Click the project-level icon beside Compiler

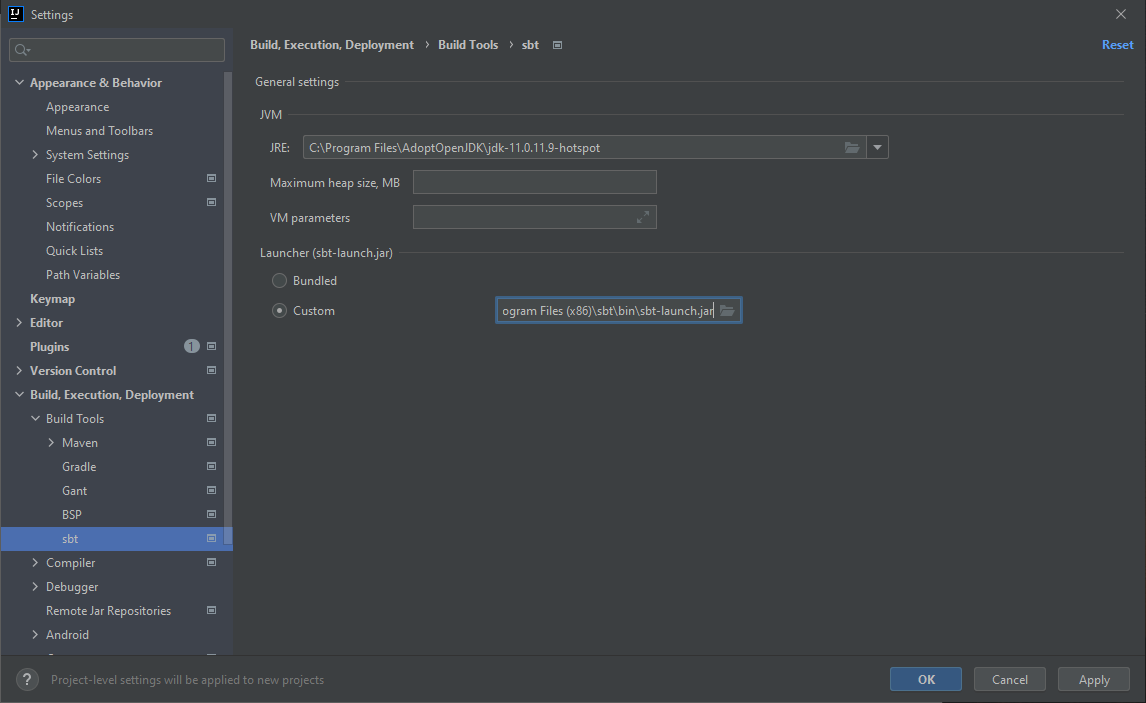pos(211,563)
